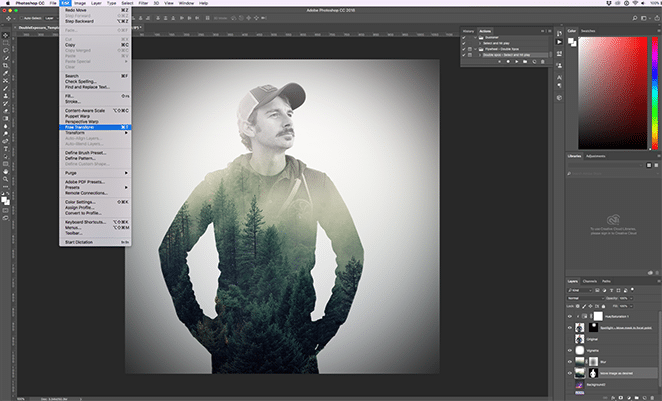Collapse the Double Xpos action set

point(475,49)
